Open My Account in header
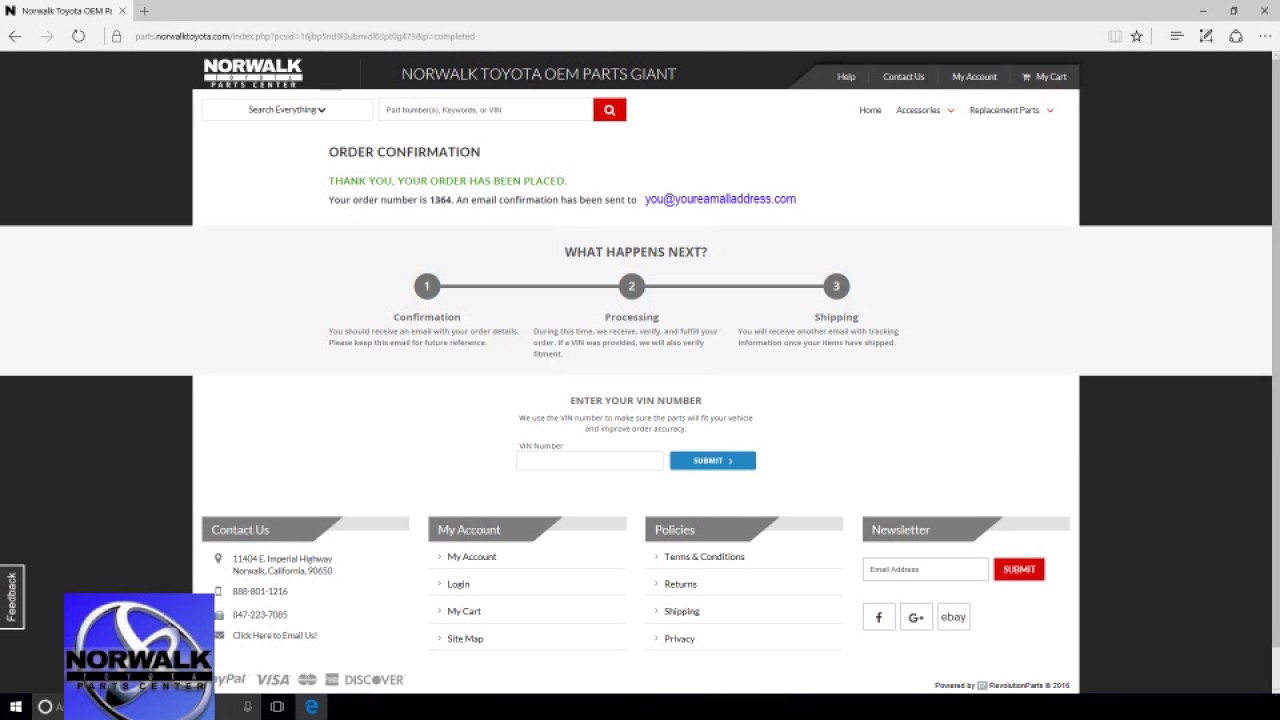Image resolution: width=1280 pixels, height=720 pixels. pyautogui.click(x=974, y=77)
